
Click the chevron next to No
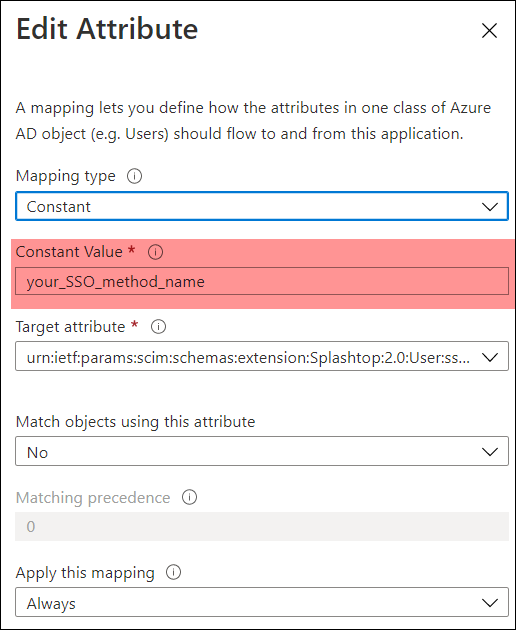point(490,452)
